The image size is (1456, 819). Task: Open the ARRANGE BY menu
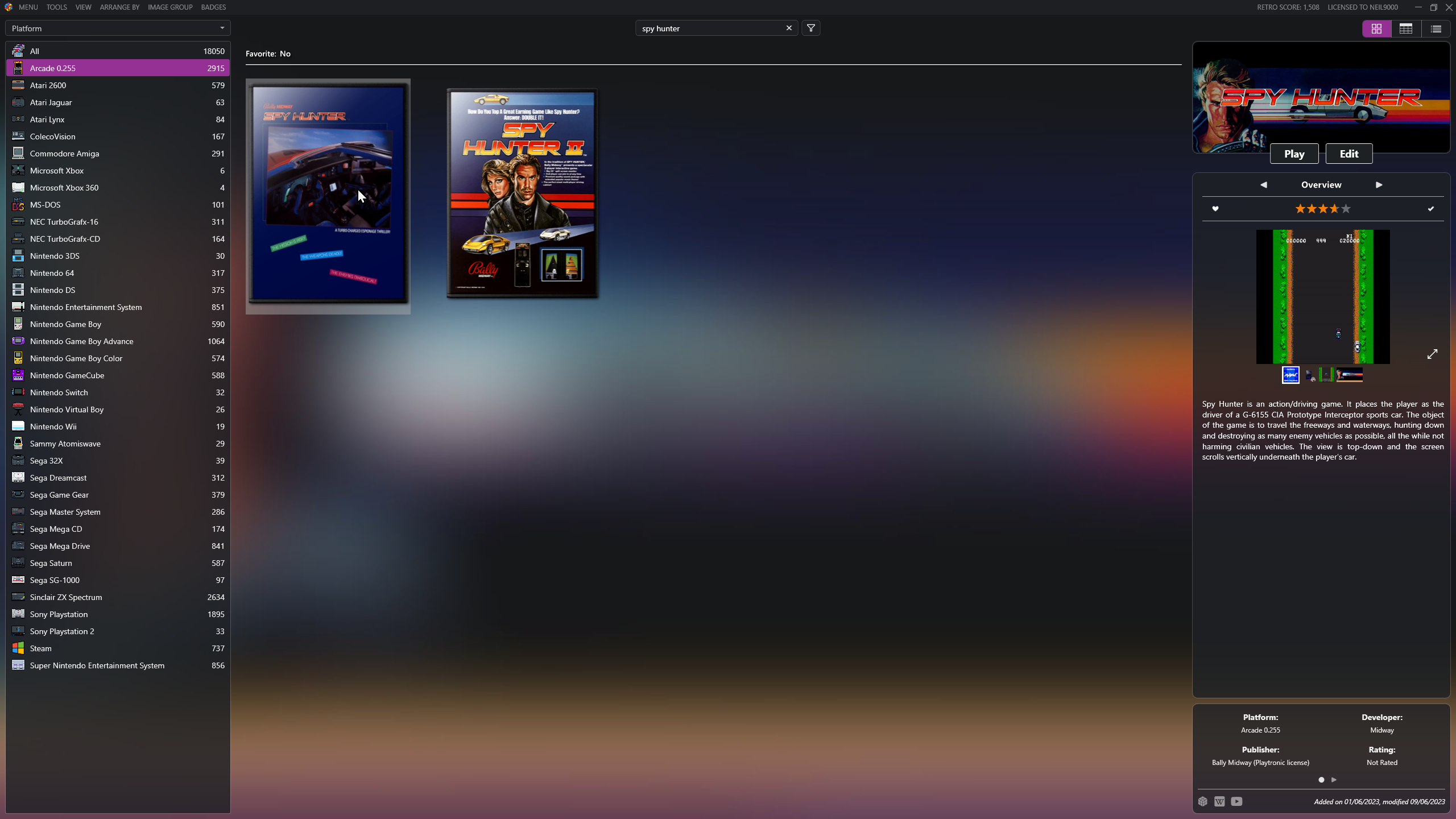pos(119,7)
